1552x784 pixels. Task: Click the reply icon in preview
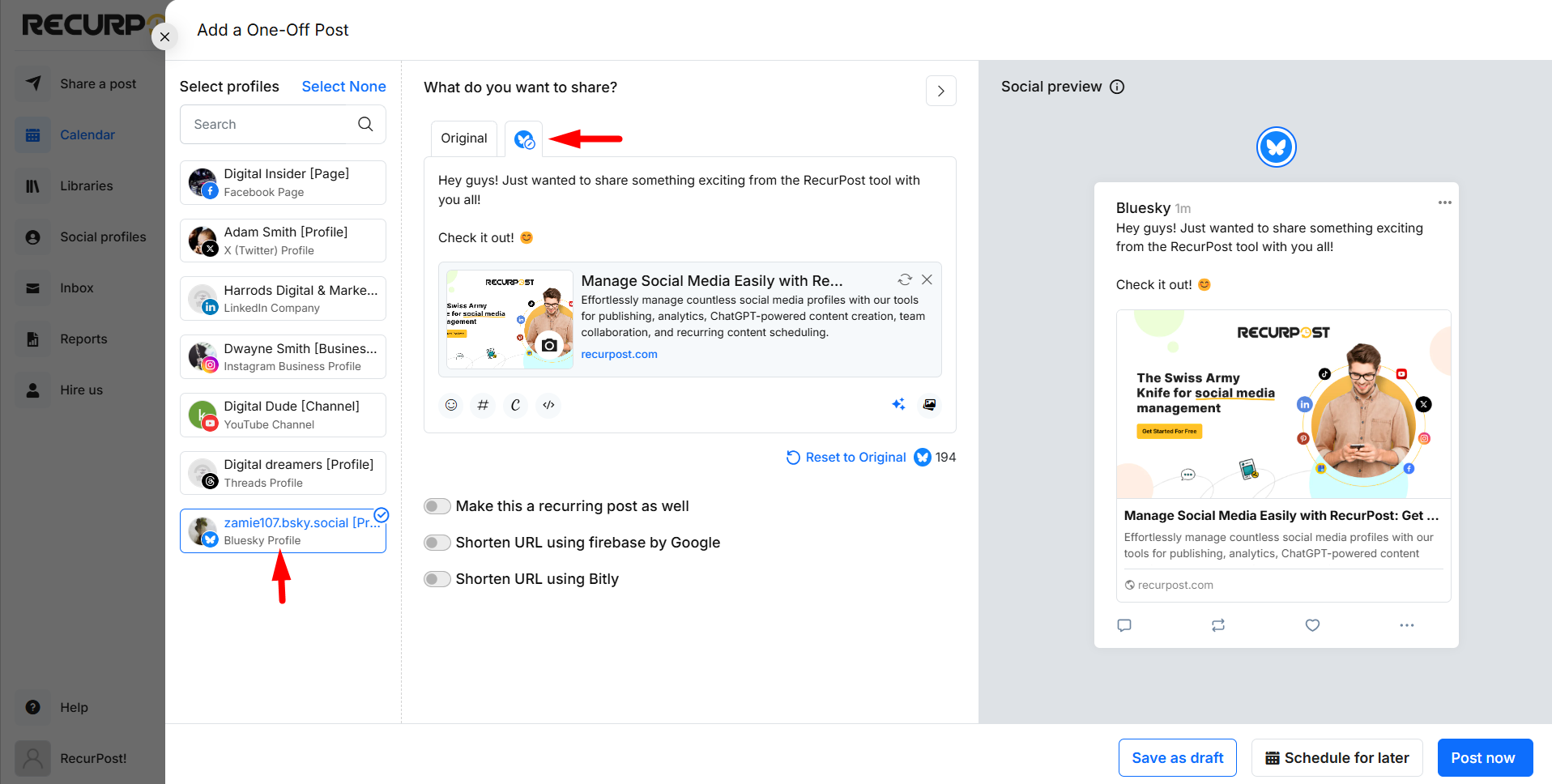(x=1124, y=625)
